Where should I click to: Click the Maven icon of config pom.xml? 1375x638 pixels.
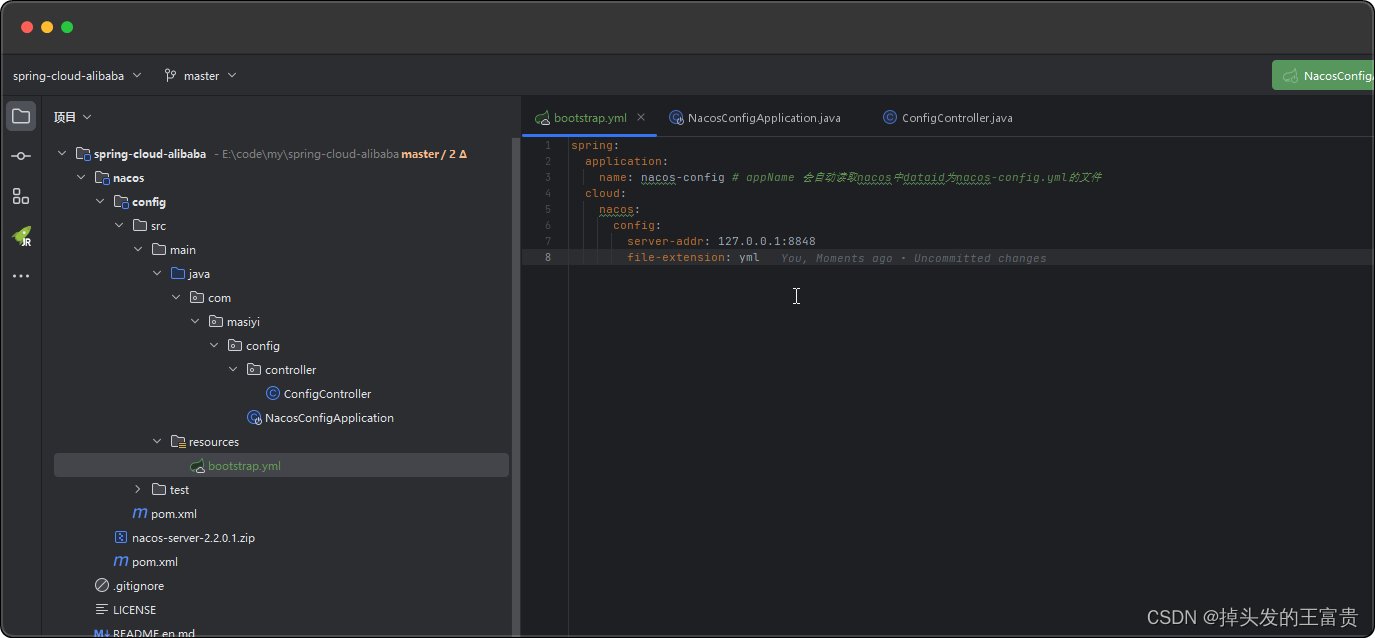tap(140, 513)
